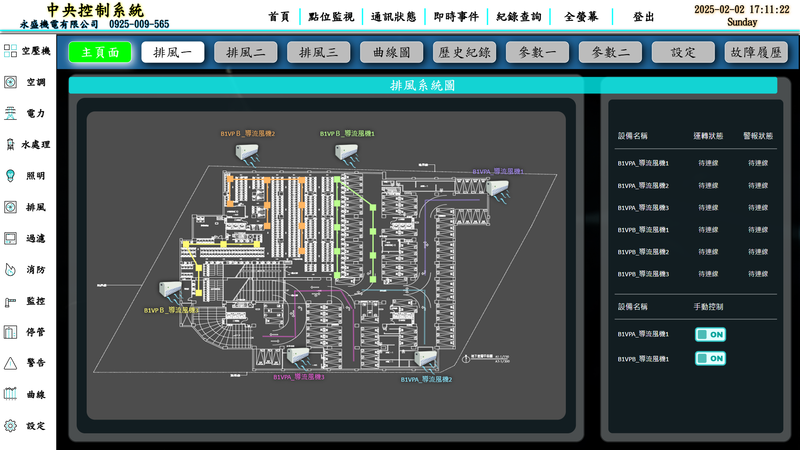Select the 排風 exhaust fan sidebar icon
The width and height of the screenshot is (800, 450).
10,207
